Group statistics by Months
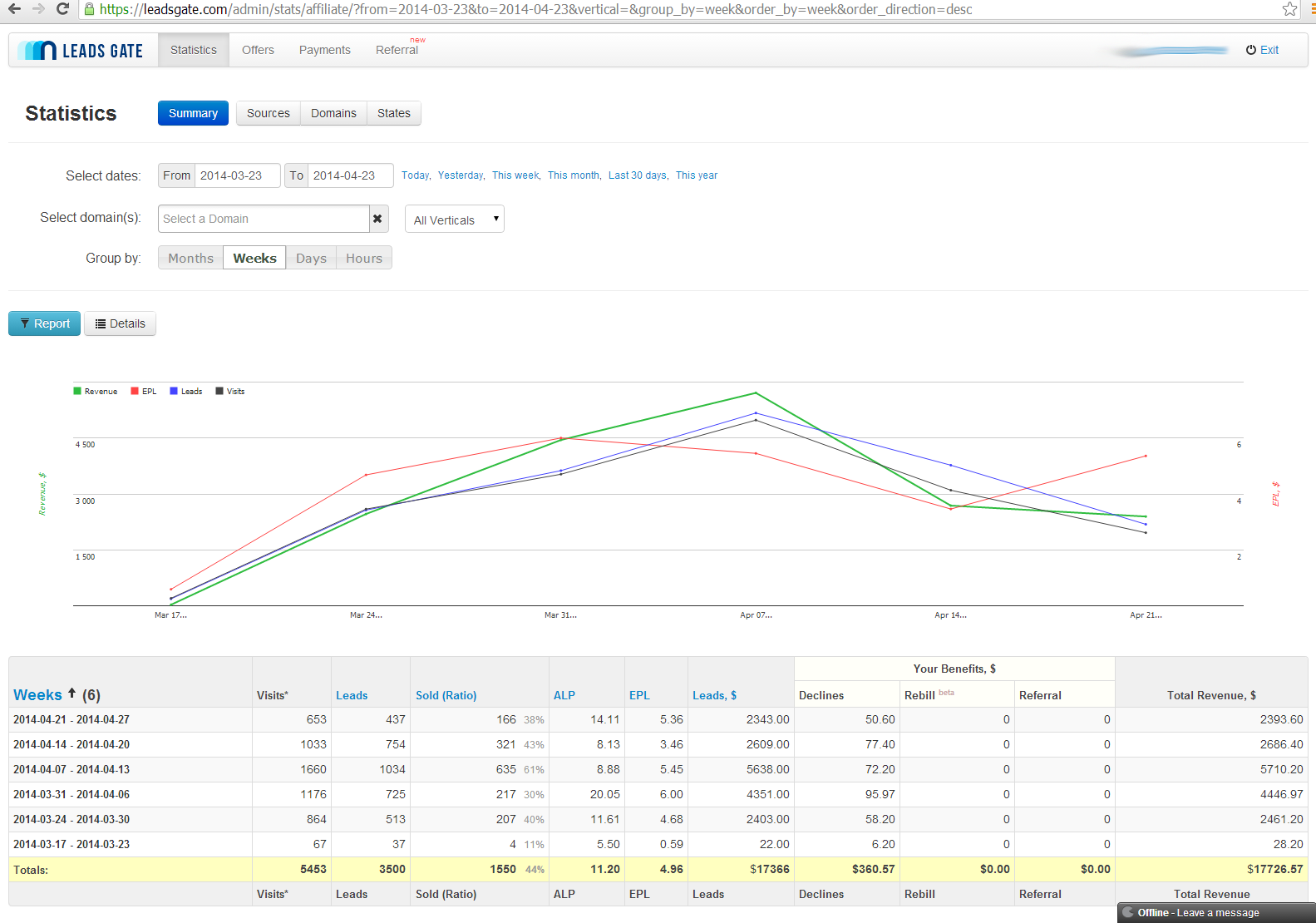 [190, 258]
